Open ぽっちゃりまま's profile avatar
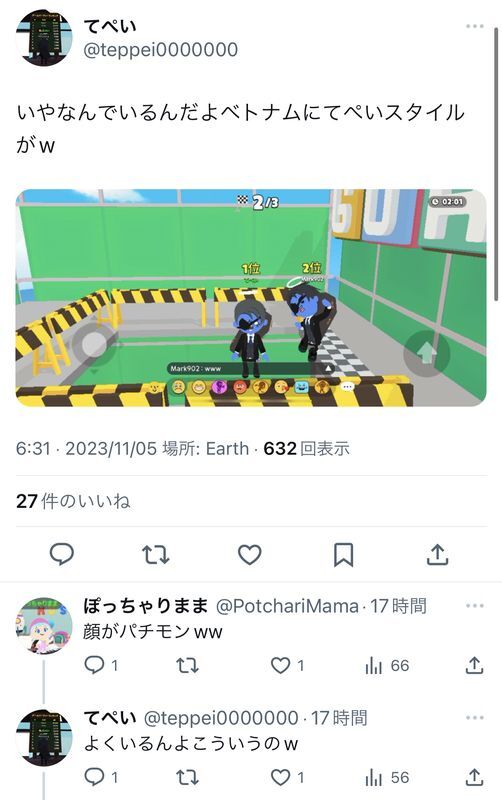The image size is (502, 800). (x=44, y=626)
